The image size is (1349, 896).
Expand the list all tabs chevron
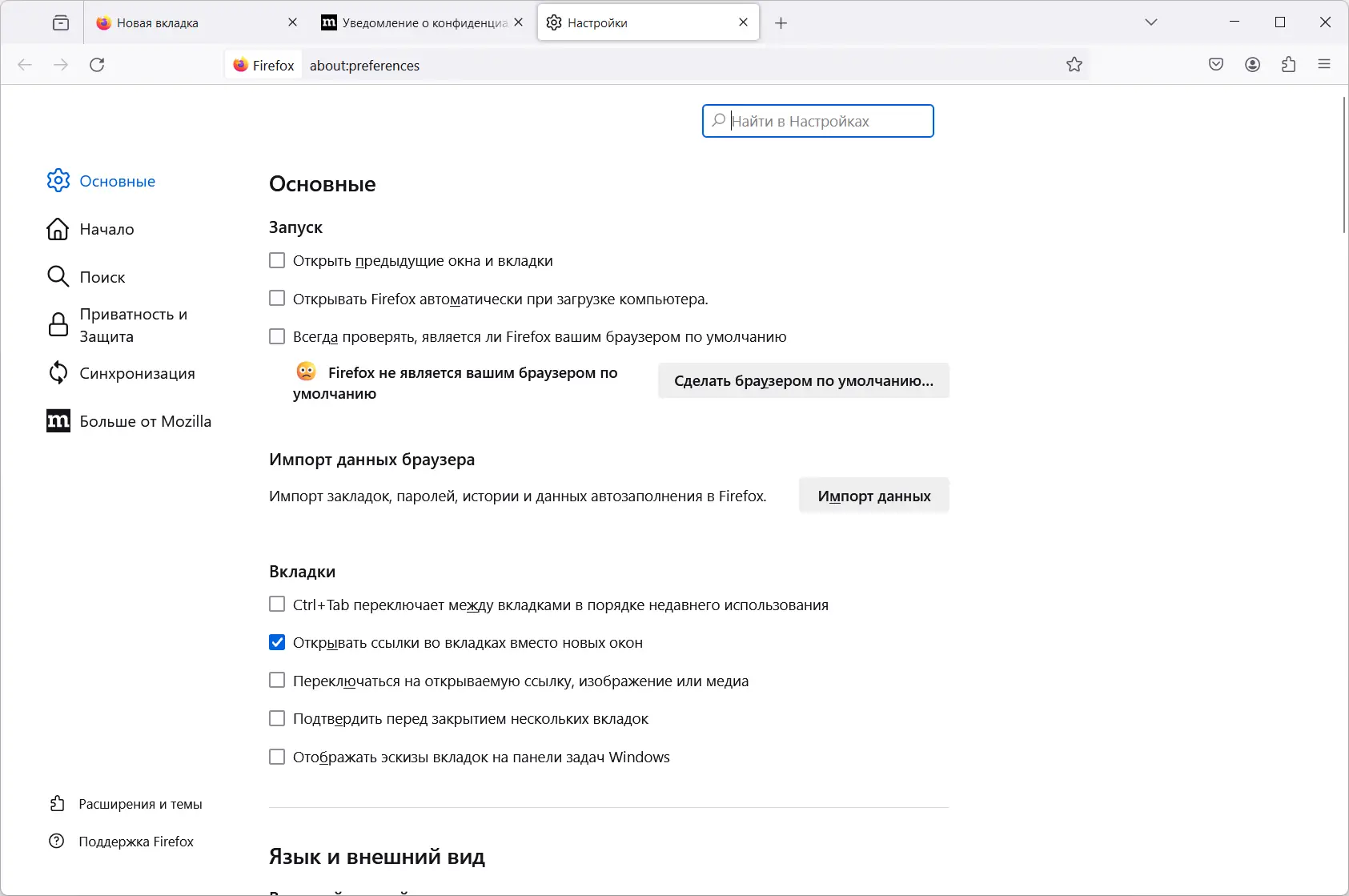click(x=1151, y=22)
